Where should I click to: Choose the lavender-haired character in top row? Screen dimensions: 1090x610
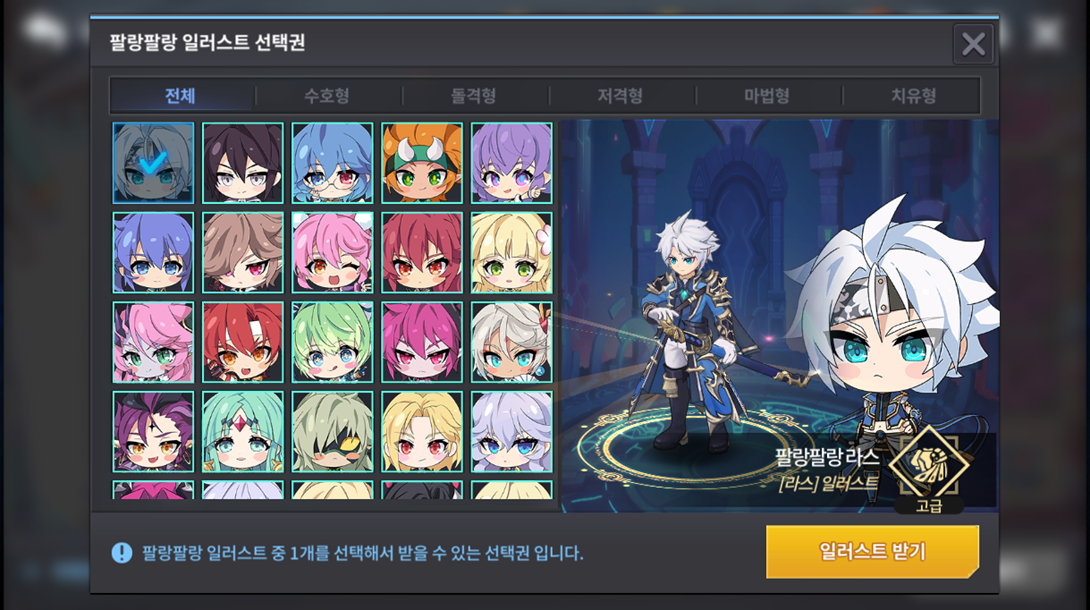[x=512, y=163]
